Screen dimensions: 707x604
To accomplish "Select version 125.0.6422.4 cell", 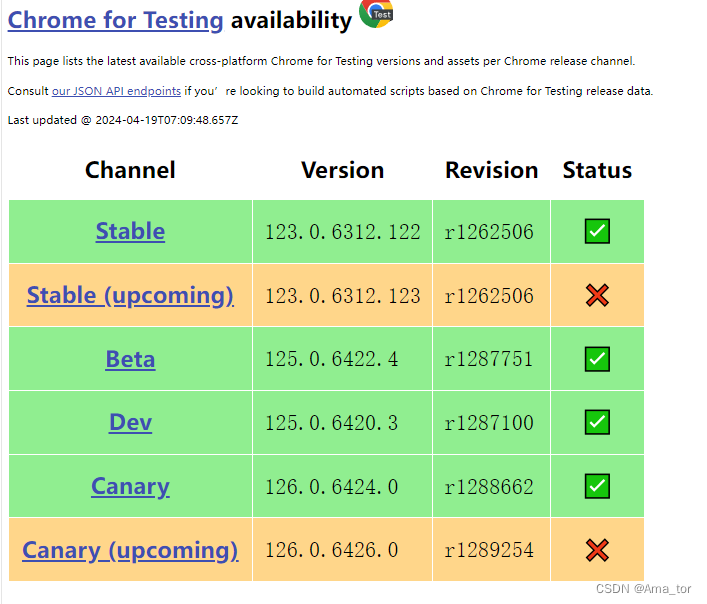I will (343, 359).
